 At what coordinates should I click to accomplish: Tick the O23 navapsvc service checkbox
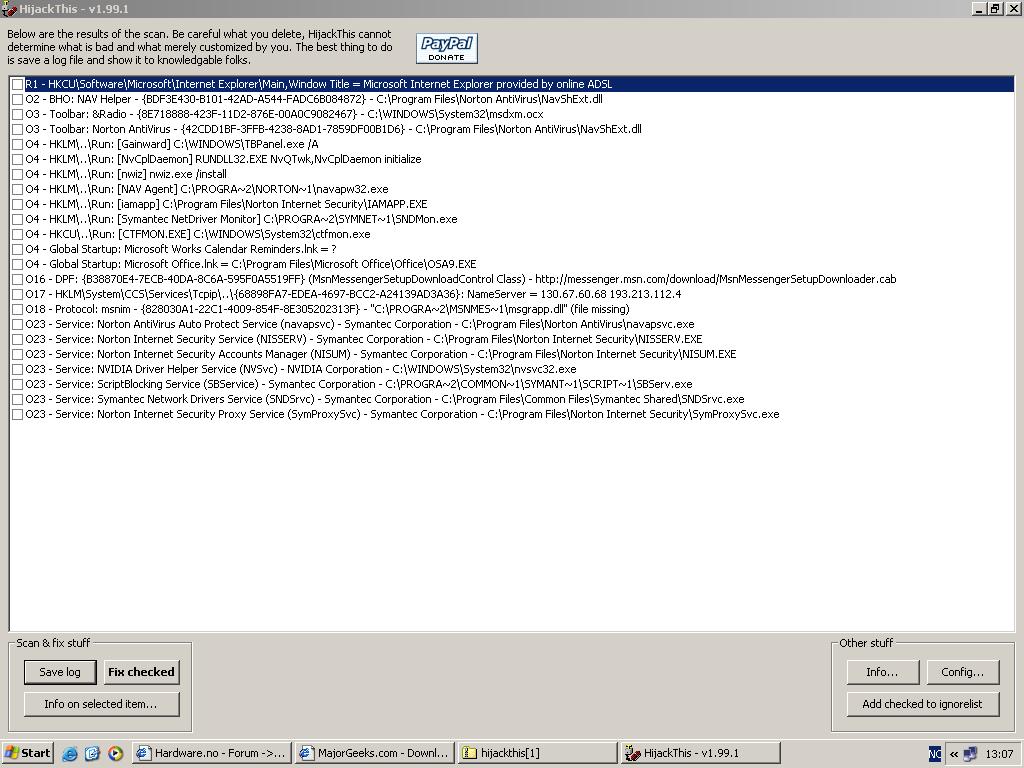(18, 325)
